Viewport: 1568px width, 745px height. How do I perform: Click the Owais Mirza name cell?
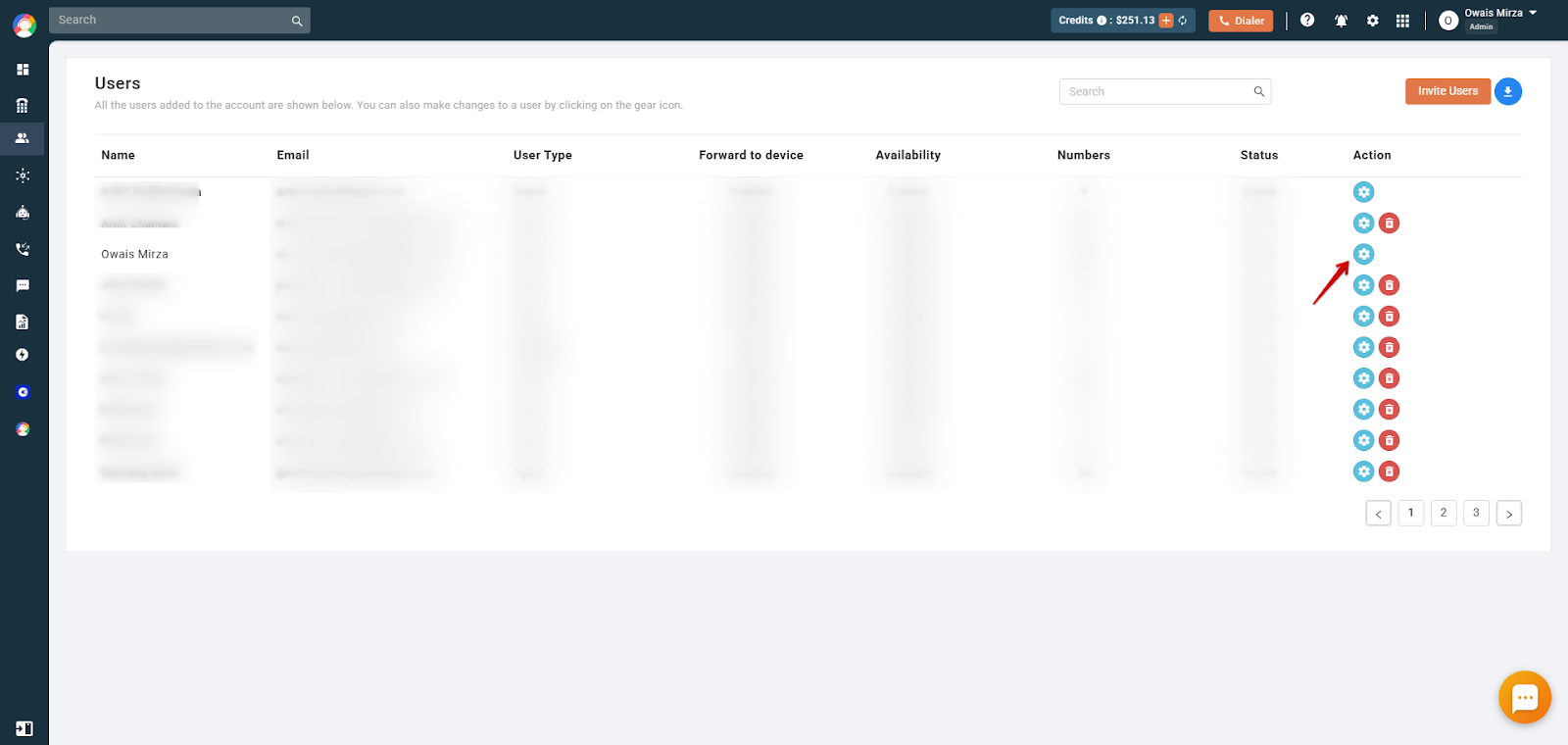coord(135,254)
